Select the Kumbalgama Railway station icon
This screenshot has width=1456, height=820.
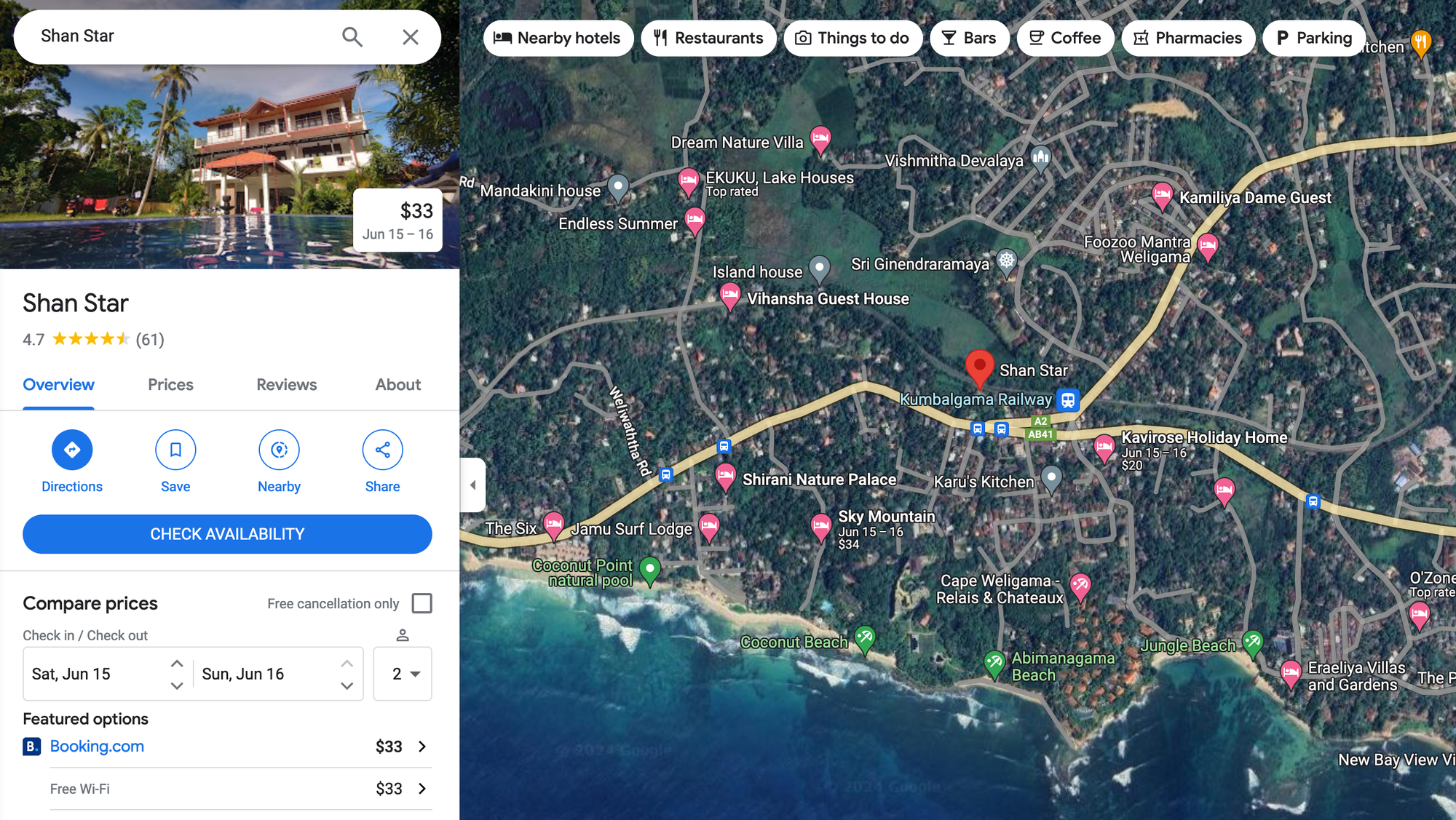1068,399
